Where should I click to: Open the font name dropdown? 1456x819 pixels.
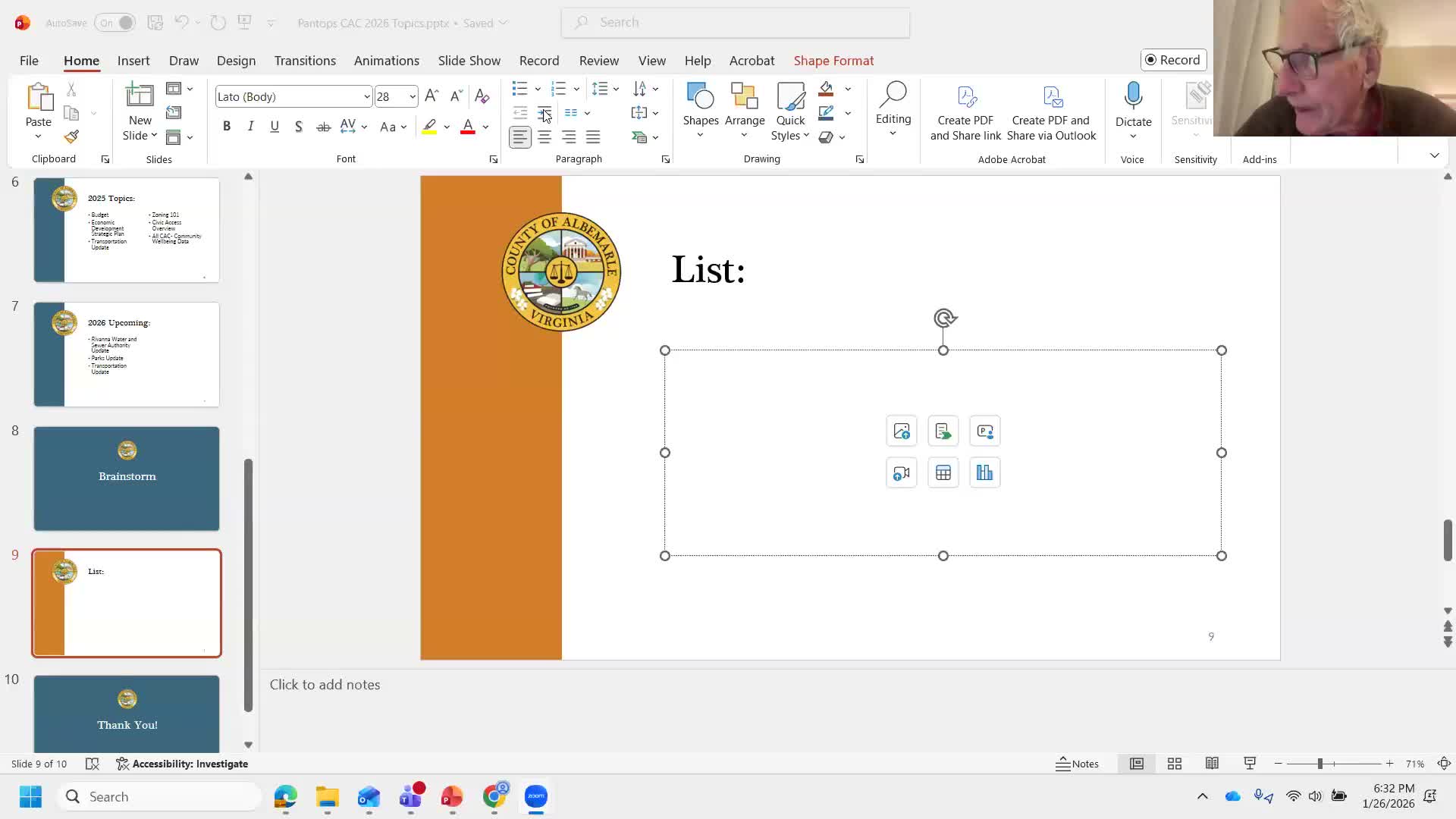point(366,96)
